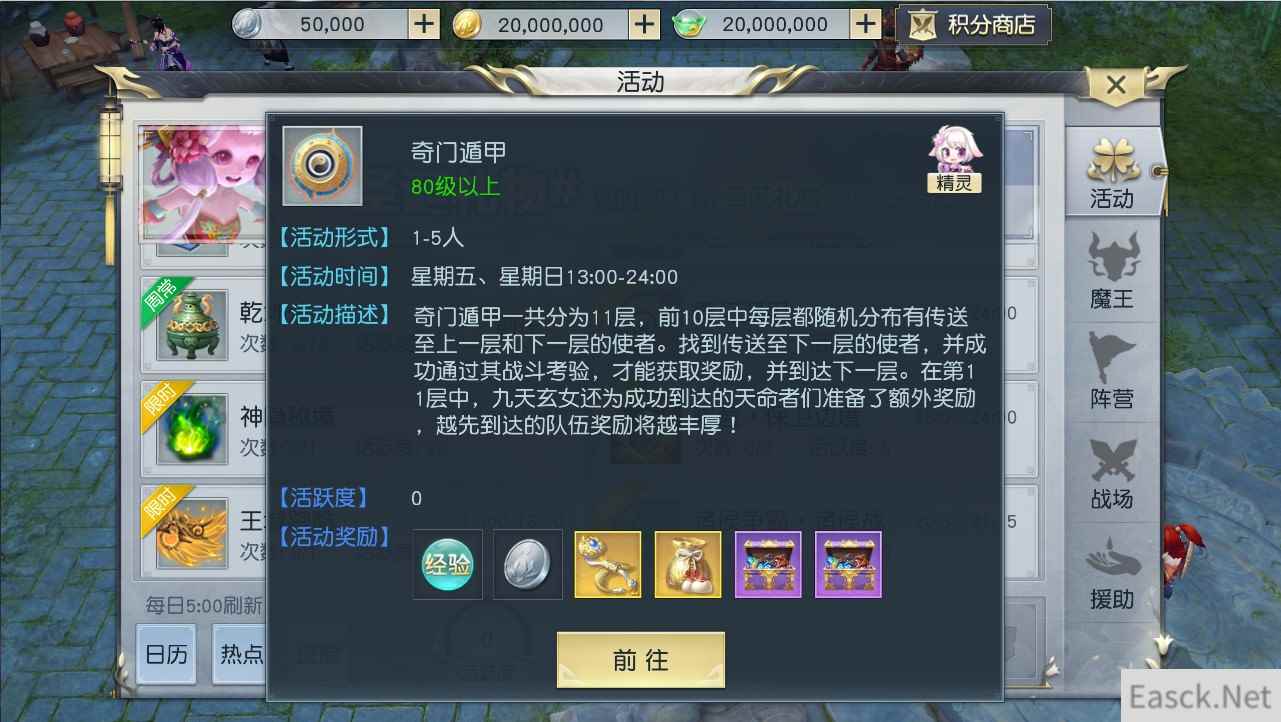The image size is (1281, 722).
Task: Open the 战场 battlefield tab
Action: (1112, 472)
